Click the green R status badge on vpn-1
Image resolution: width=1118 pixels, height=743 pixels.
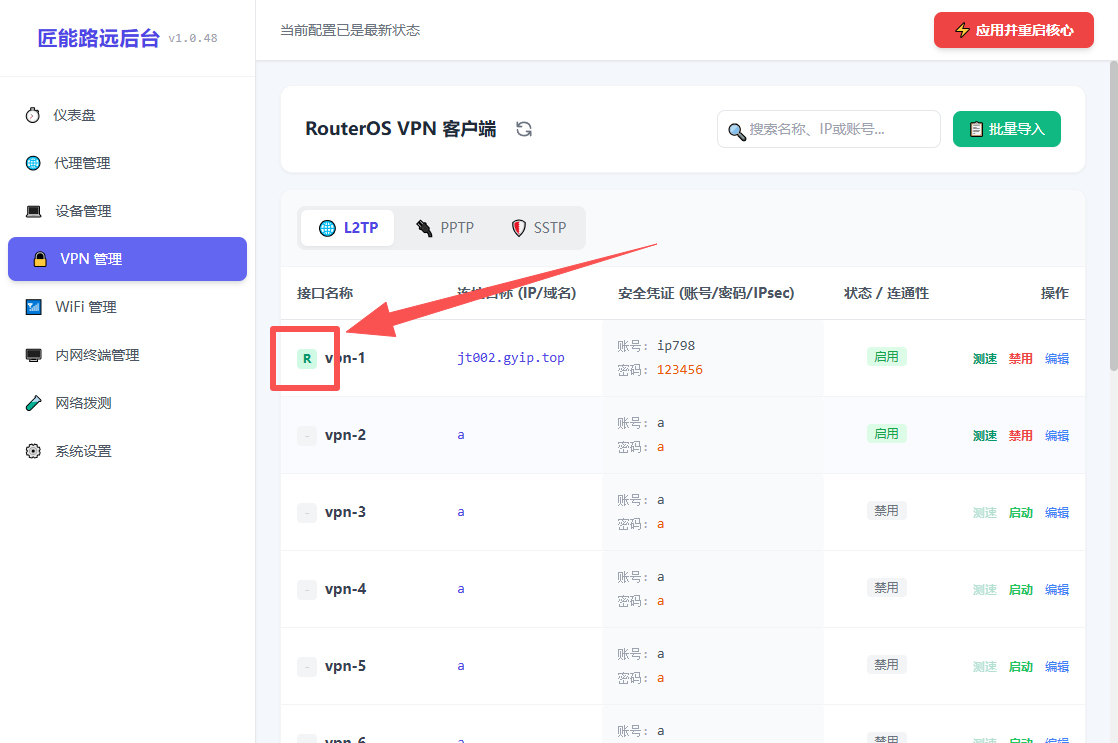[307, 358]
